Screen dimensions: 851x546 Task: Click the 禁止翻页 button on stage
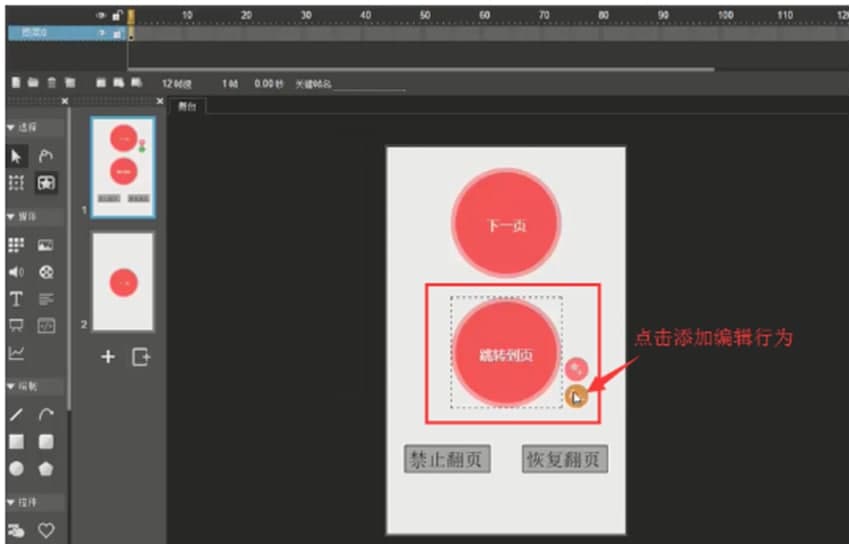[x=446, y=459]
